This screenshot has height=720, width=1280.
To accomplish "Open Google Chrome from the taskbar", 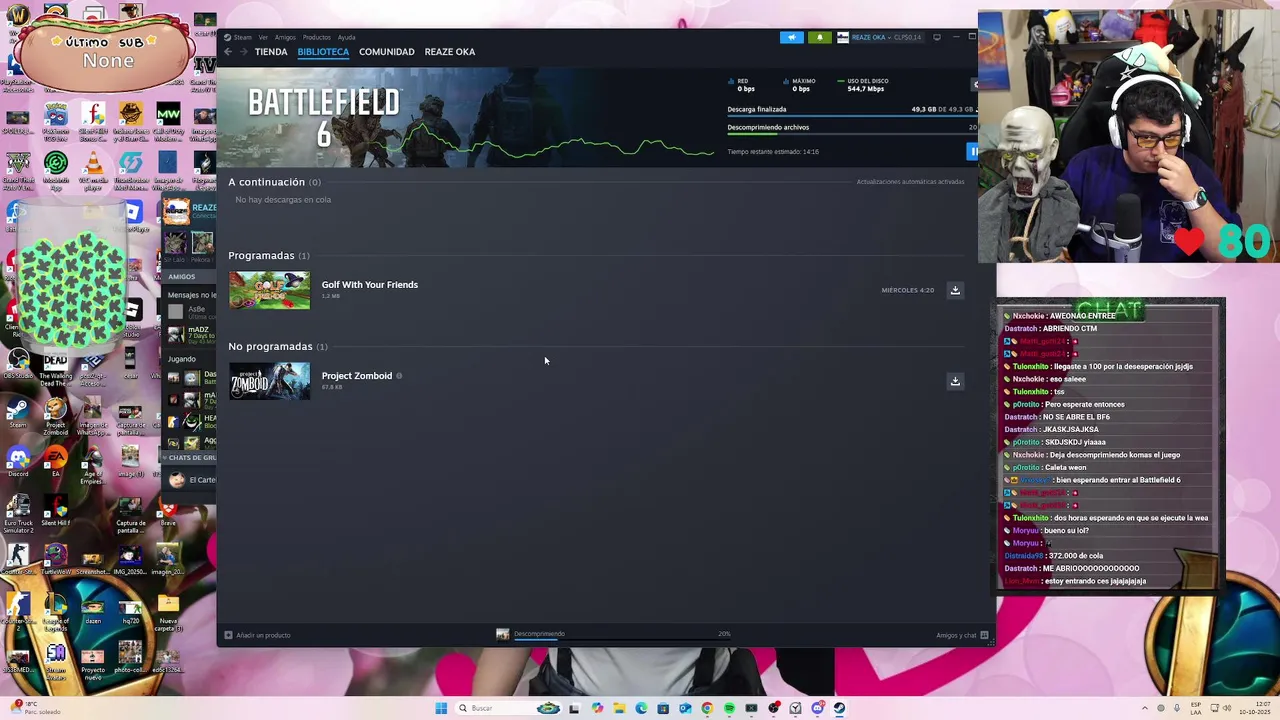I will pyautogui.click(x=707, y=708).
